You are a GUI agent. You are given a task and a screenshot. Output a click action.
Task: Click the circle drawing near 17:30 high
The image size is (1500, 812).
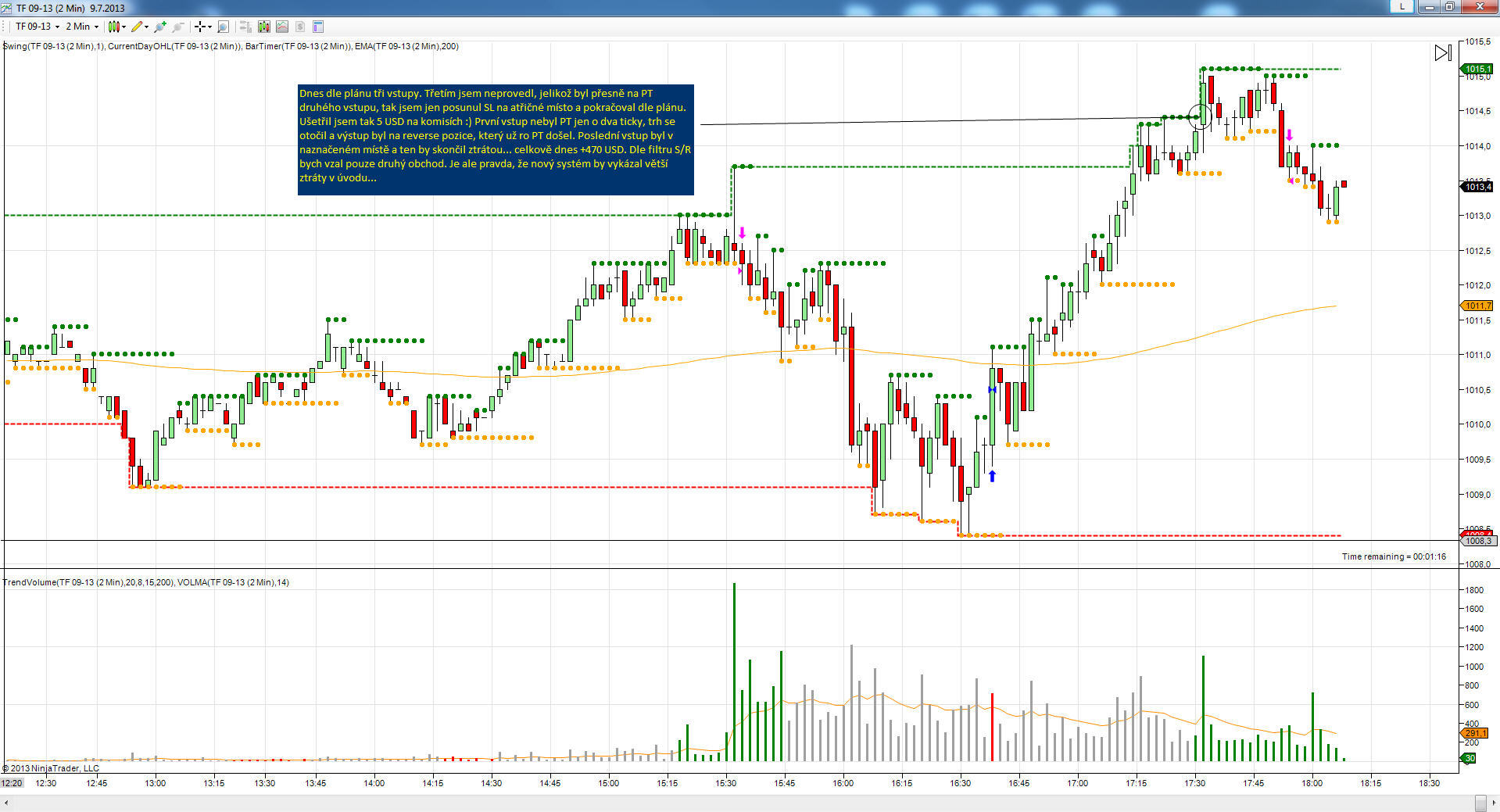tap(1200, 117)
